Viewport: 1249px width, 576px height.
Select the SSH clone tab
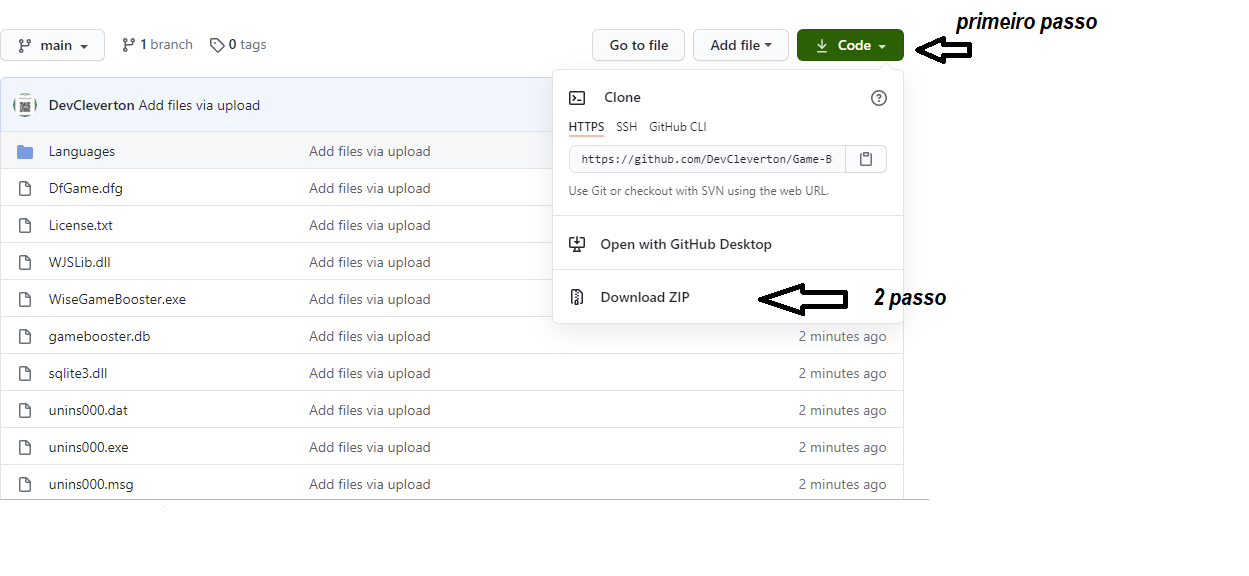(626, 127)
